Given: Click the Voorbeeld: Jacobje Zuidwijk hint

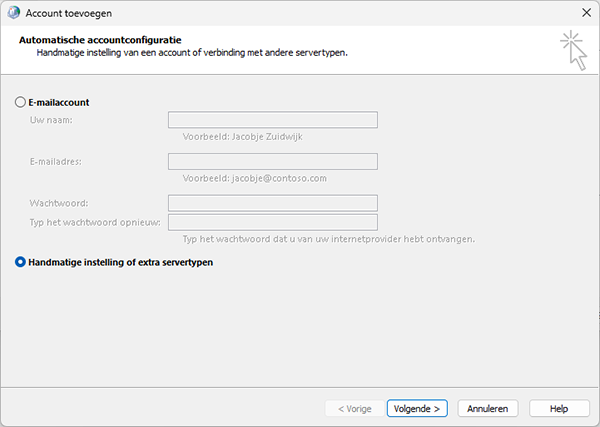Looking at the screenshot, I should point(243,137).
